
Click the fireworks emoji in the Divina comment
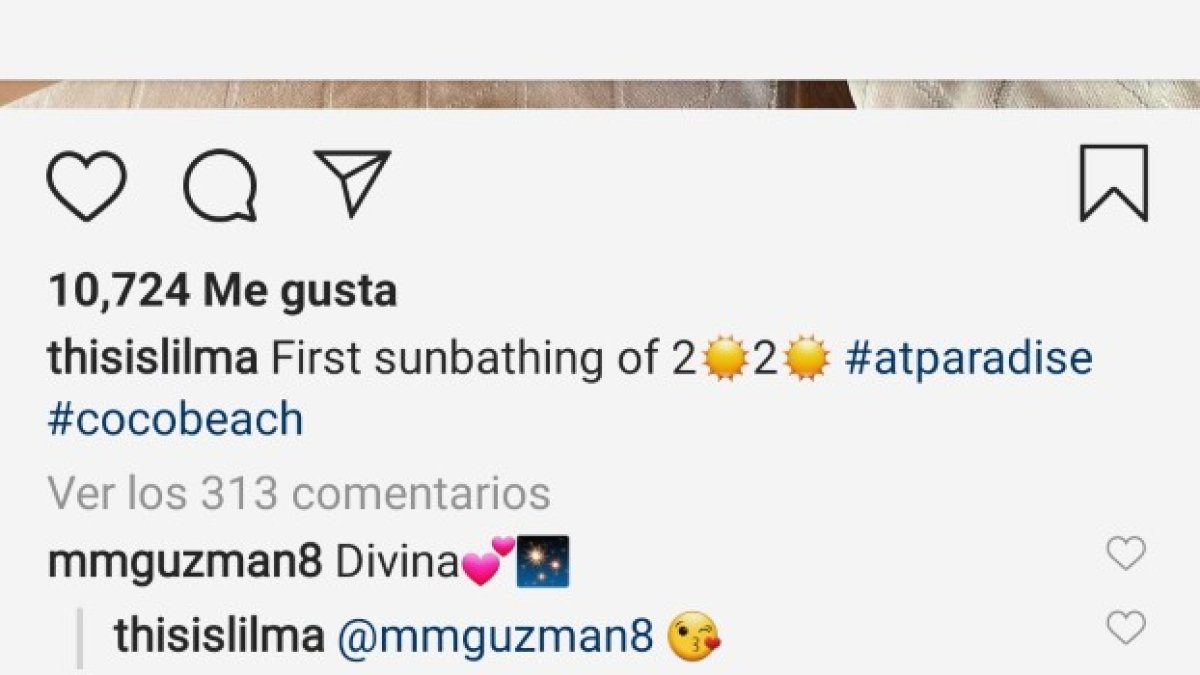click(x=543, y=561)
